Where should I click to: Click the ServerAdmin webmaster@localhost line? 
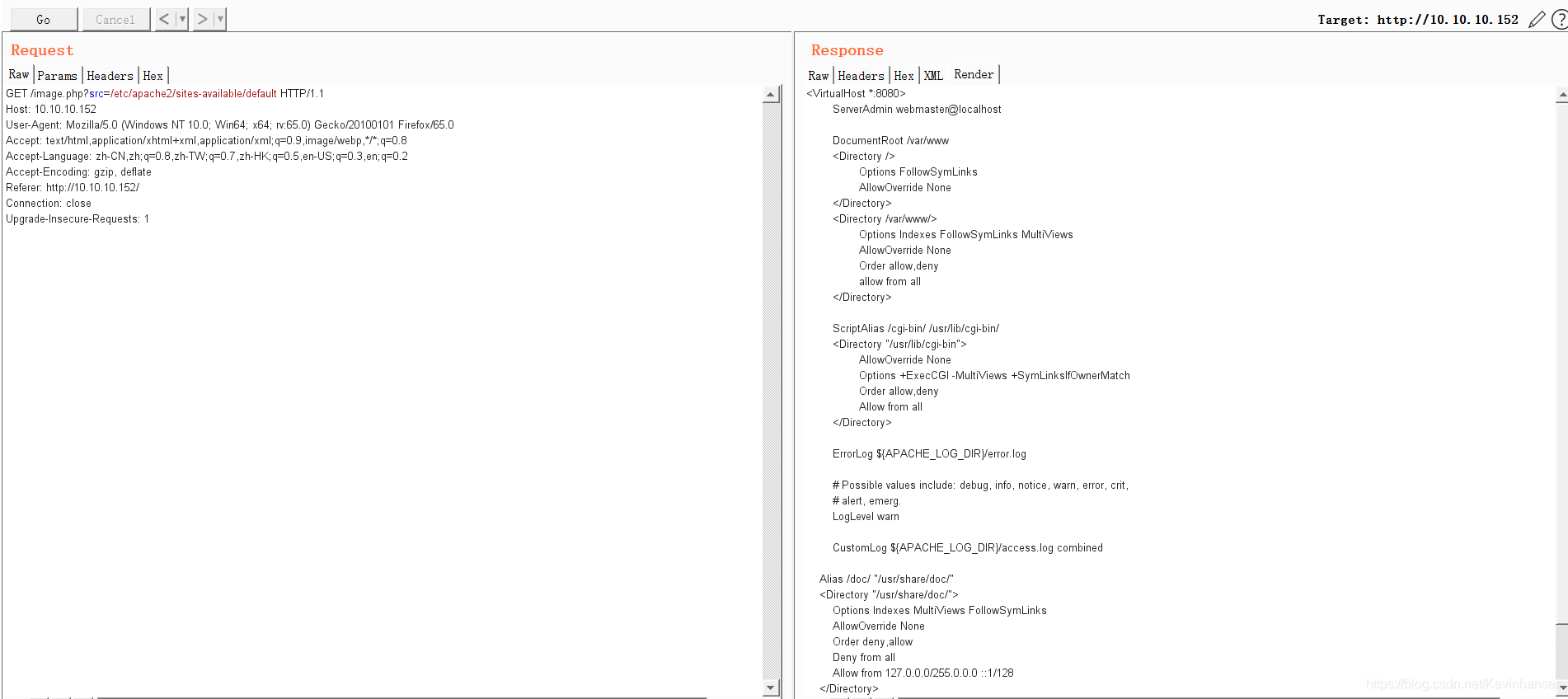(x=917, y=109)
